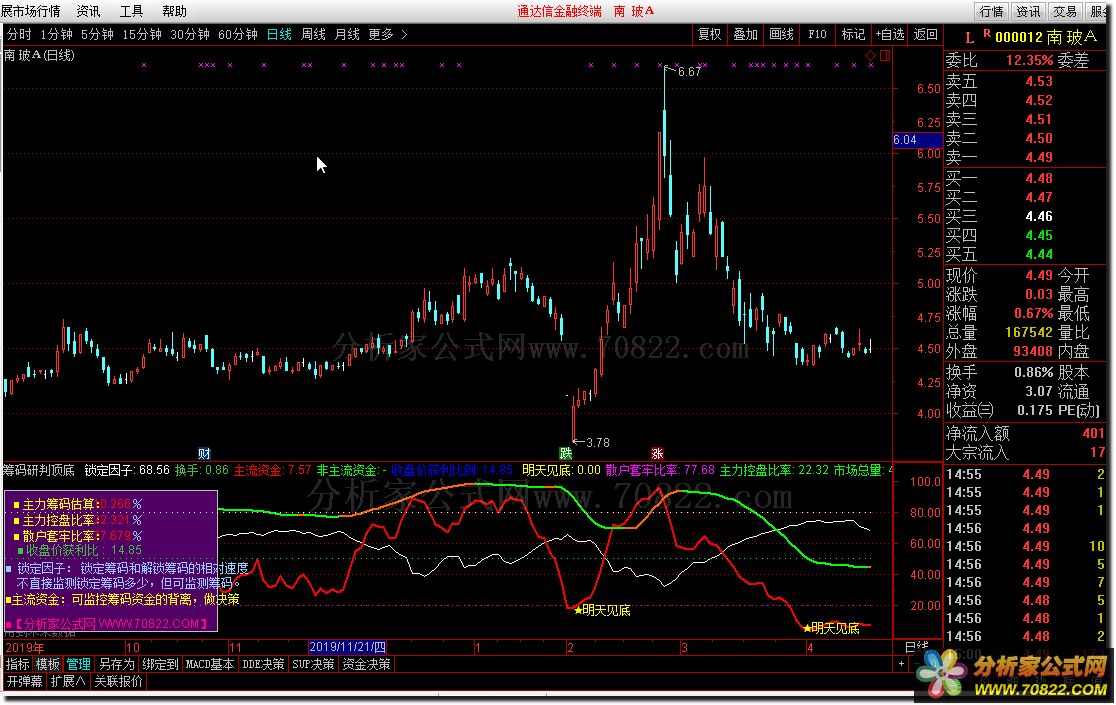1116x705 pixels.
Task: Select the 15分钟 period
Action: point(142,34)
